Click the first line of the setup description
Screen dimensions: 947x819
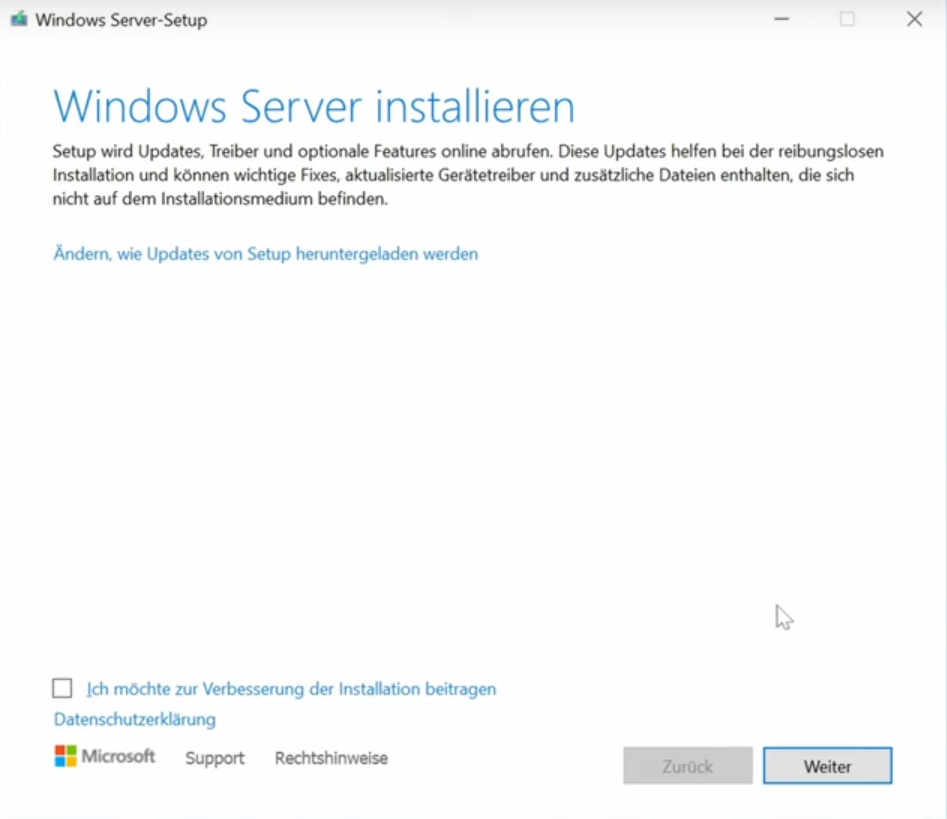468,152
